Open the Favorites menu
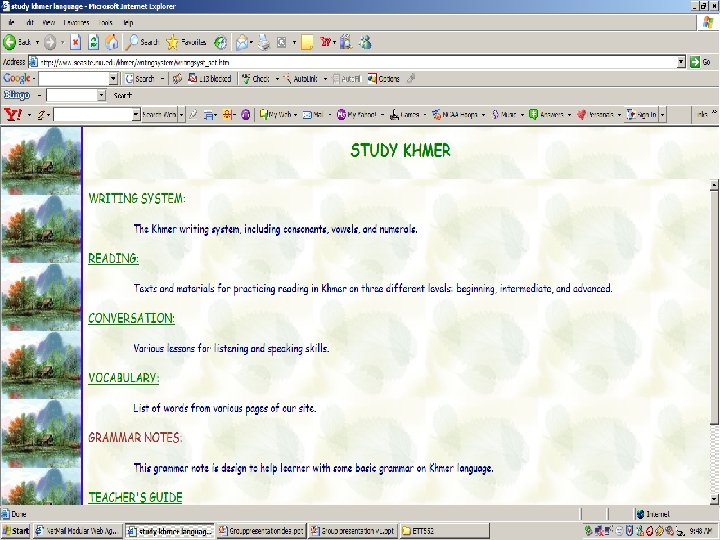The image size is (720, 540). (76, 22)
